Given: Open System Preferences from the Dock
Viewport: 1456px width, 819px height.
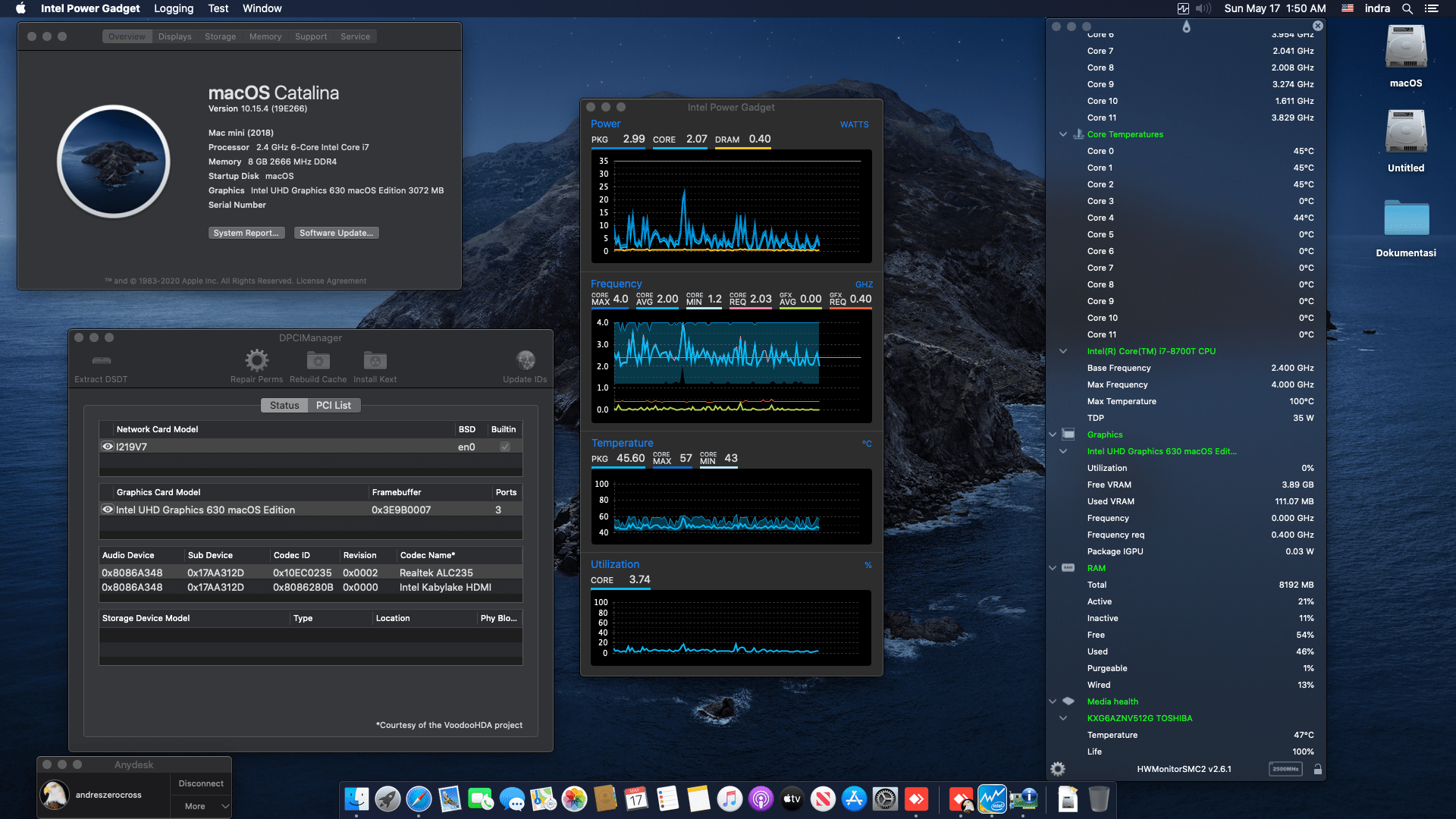Looking at the screenshot, I should point(885,799).
